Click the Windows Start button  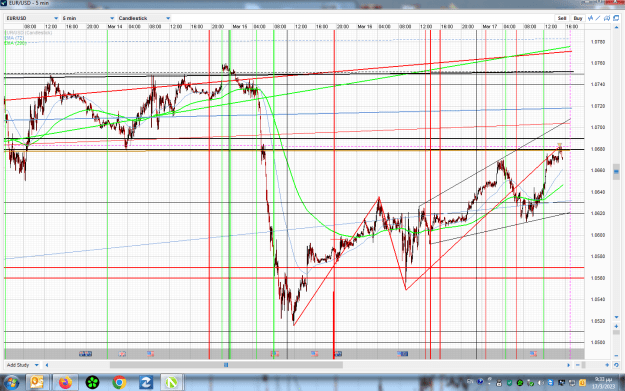tap(11, 383)
